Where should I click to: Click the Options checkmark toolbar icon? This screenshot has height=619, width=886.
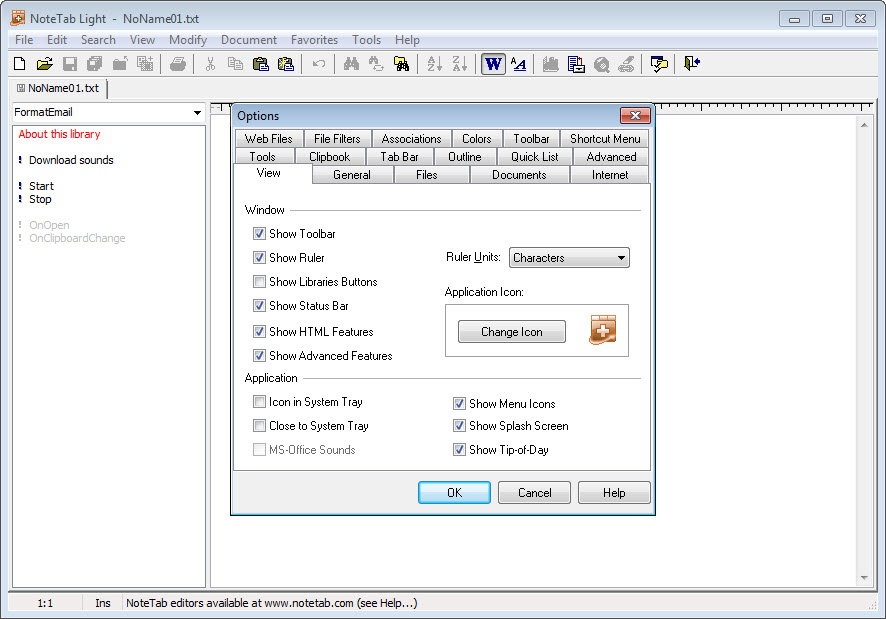[x=659, y=64]
